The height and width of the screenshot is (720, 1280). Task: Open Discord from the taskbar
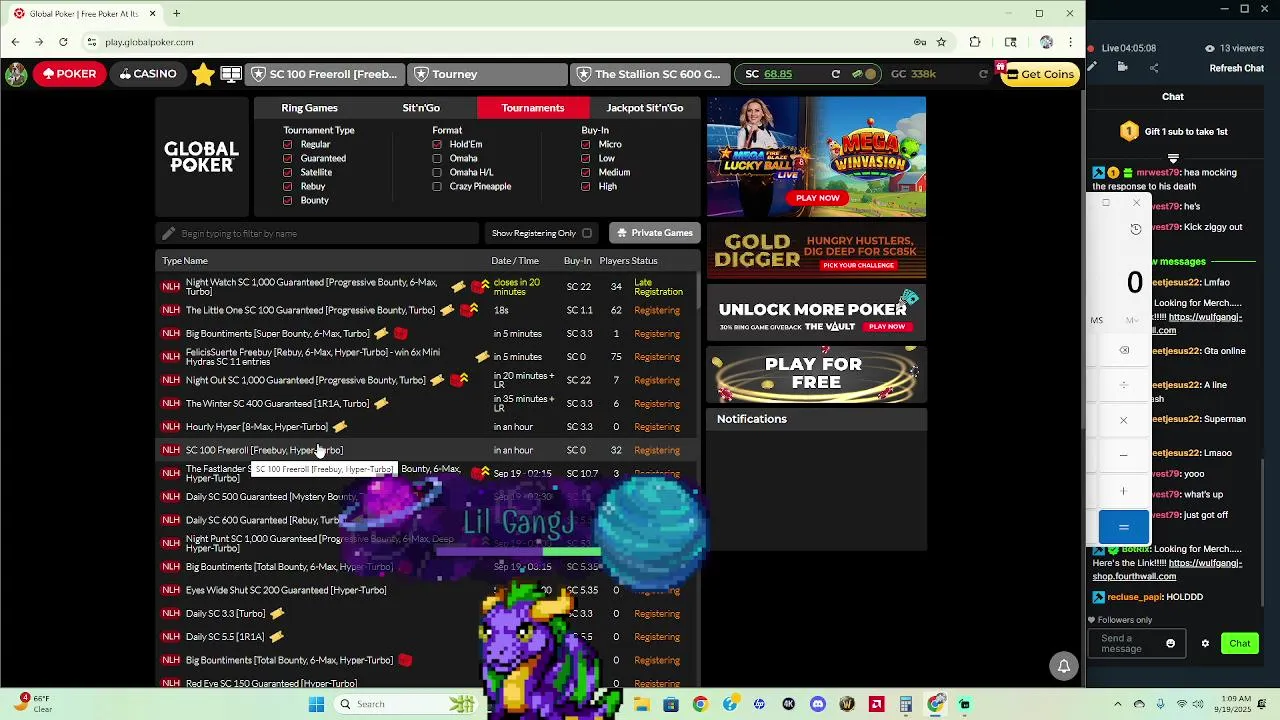(x=818, y=704)
